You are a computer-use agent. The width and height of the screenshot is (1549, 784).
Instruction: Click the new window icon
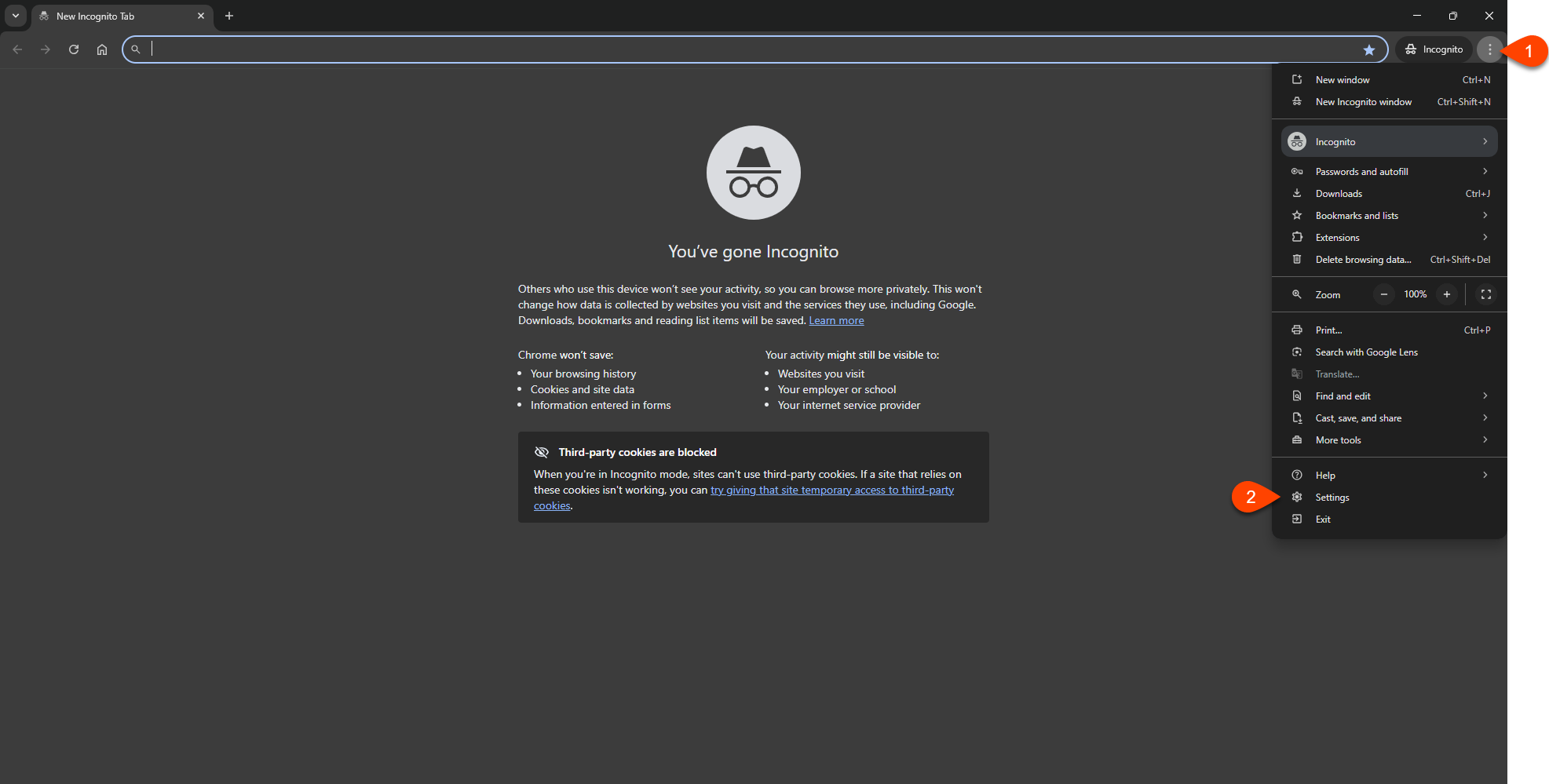(1297, 80)
